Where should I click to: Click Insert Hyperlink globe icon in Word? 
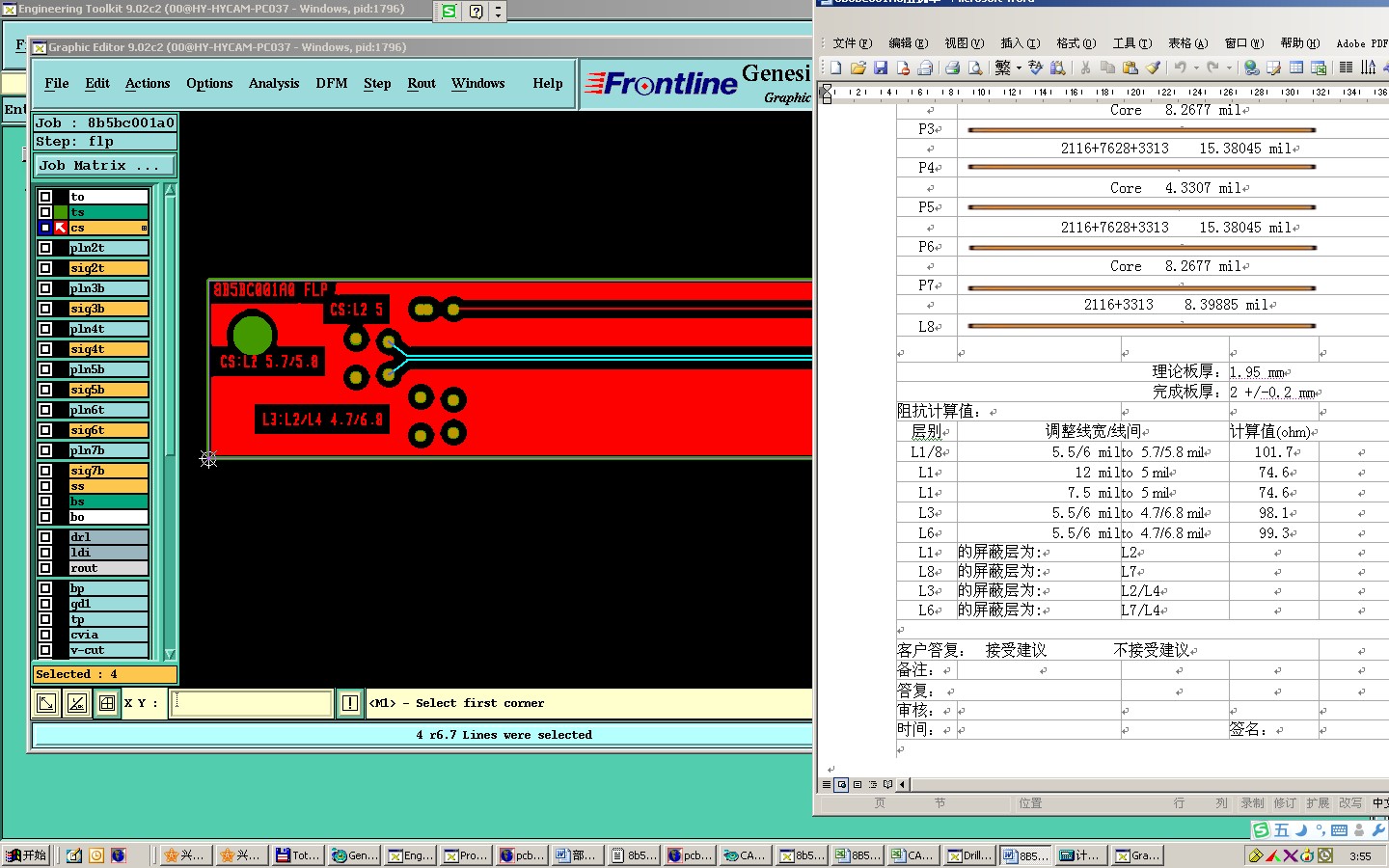1251,68
